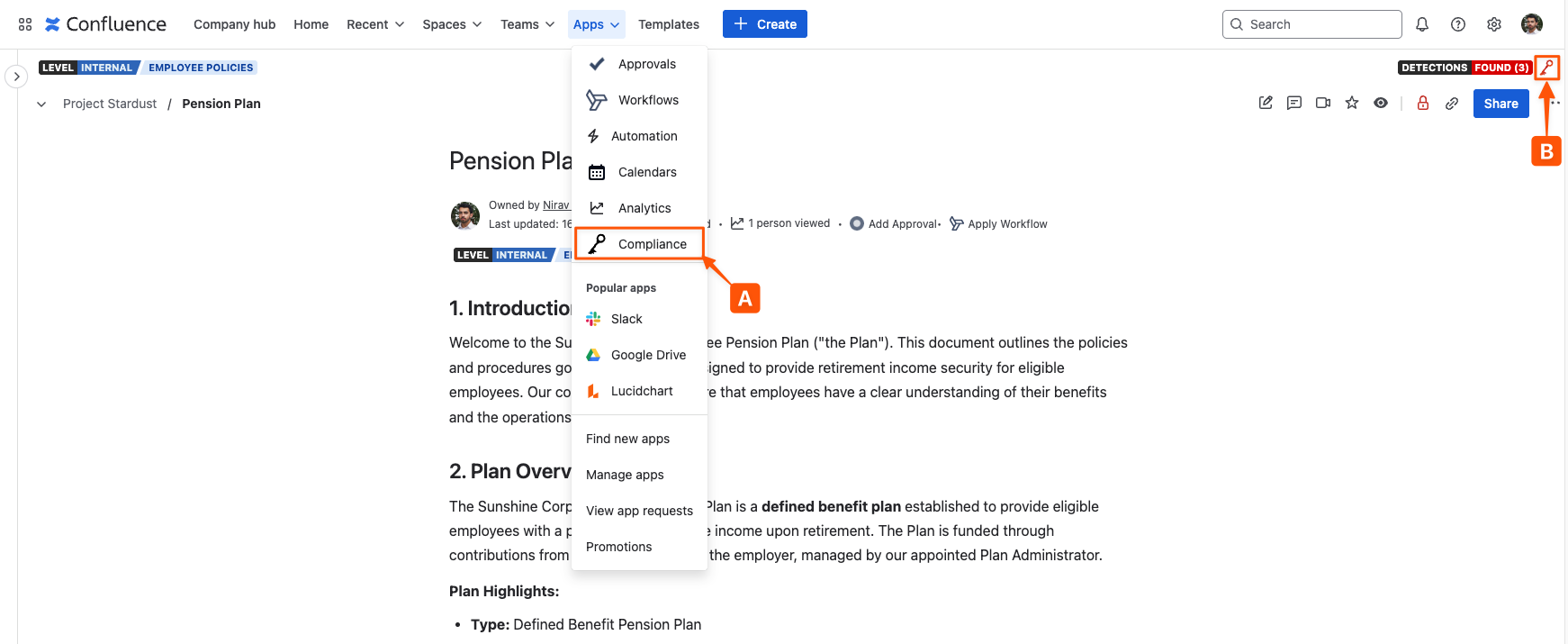
Task: Expand the collapsed left sidebar
Action: click(x=16, y=77)
